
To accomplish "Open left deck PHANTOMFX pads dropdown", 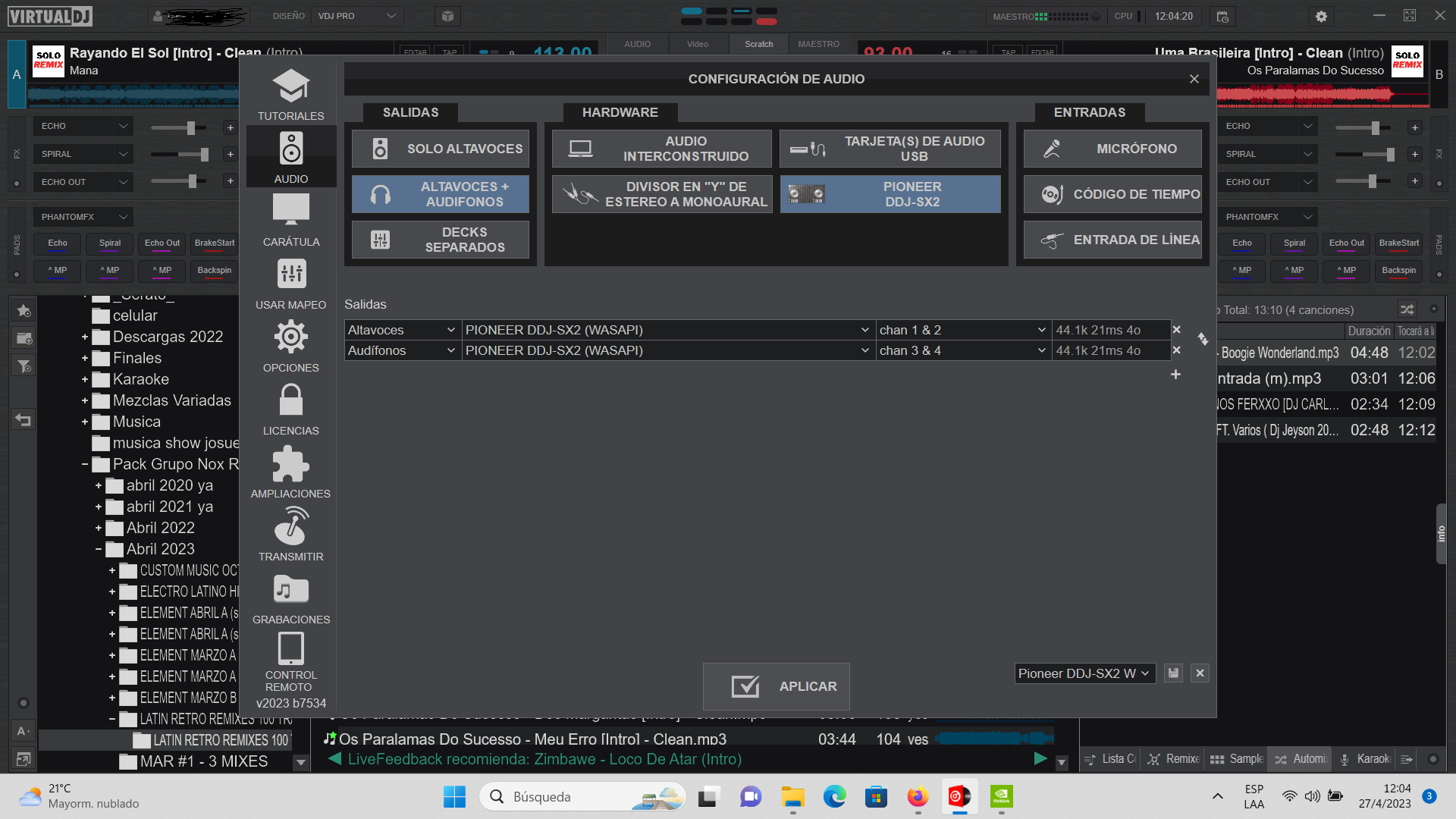I will (83, 217).
